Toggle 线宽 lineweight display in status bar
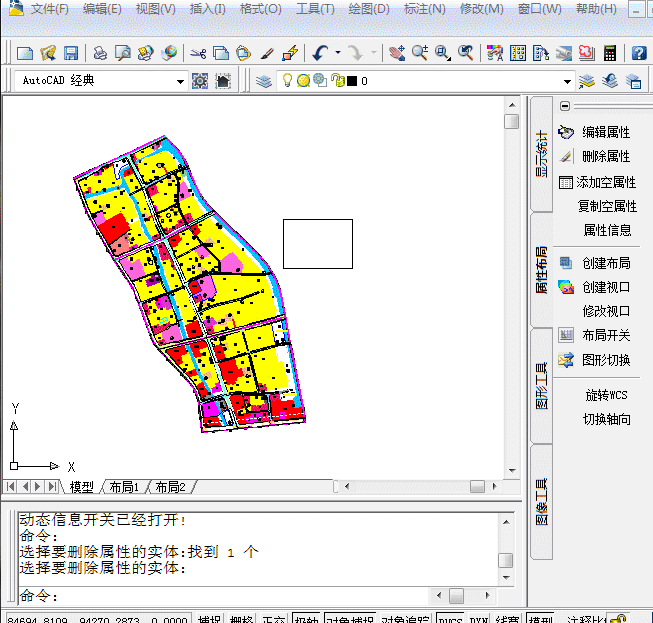 (x=507, y=618)
